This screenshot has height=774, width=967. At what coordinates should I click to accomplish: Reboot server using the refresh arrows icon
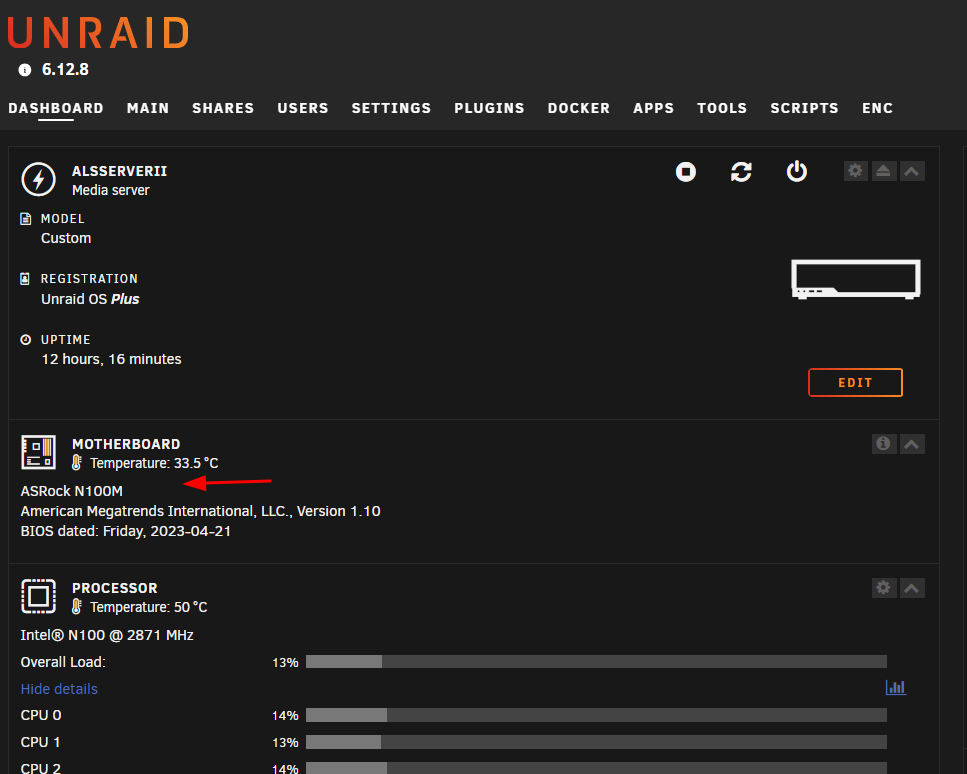741,171
